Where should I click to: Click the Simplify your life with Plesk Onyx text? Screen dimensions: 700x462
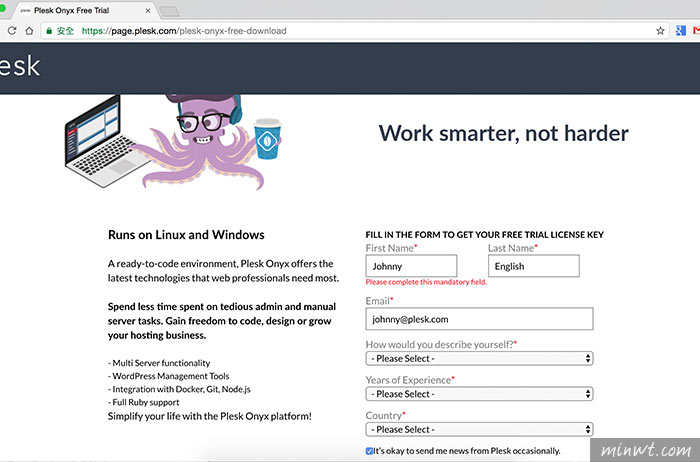210,416
